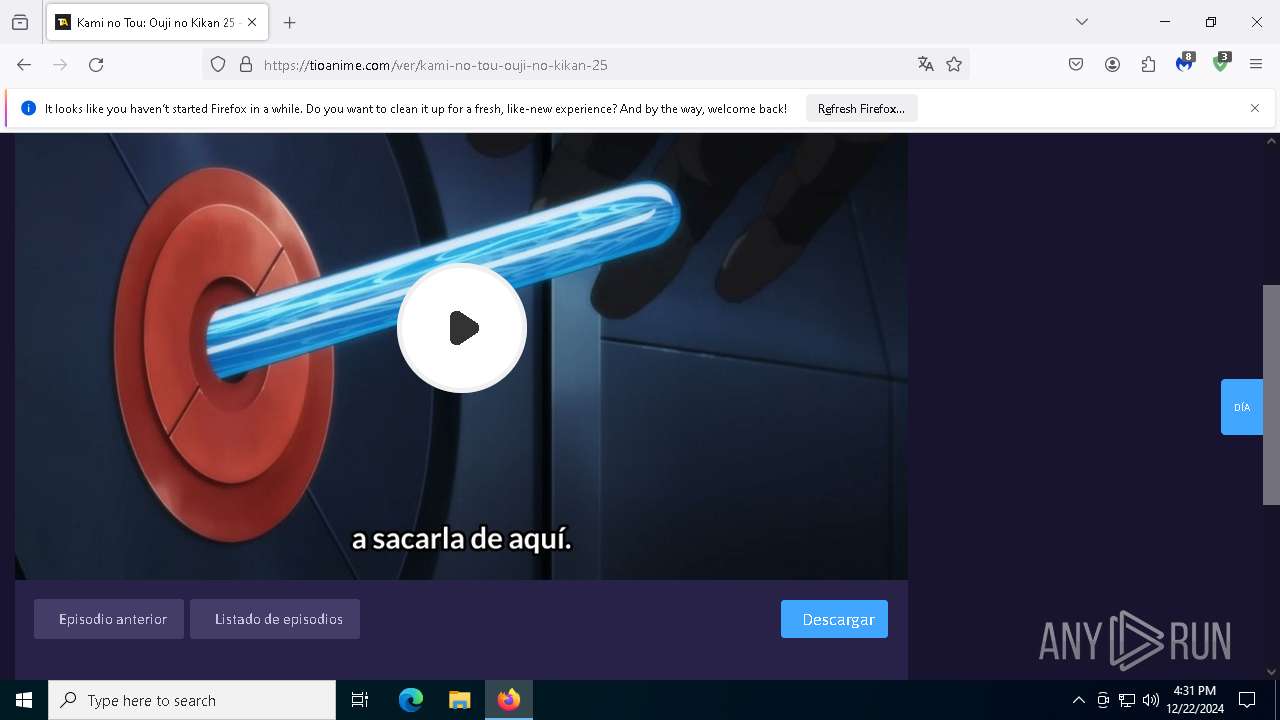1280x720 pixels.
Task: Click the Descargar button
Action: [x=834, y=619]
